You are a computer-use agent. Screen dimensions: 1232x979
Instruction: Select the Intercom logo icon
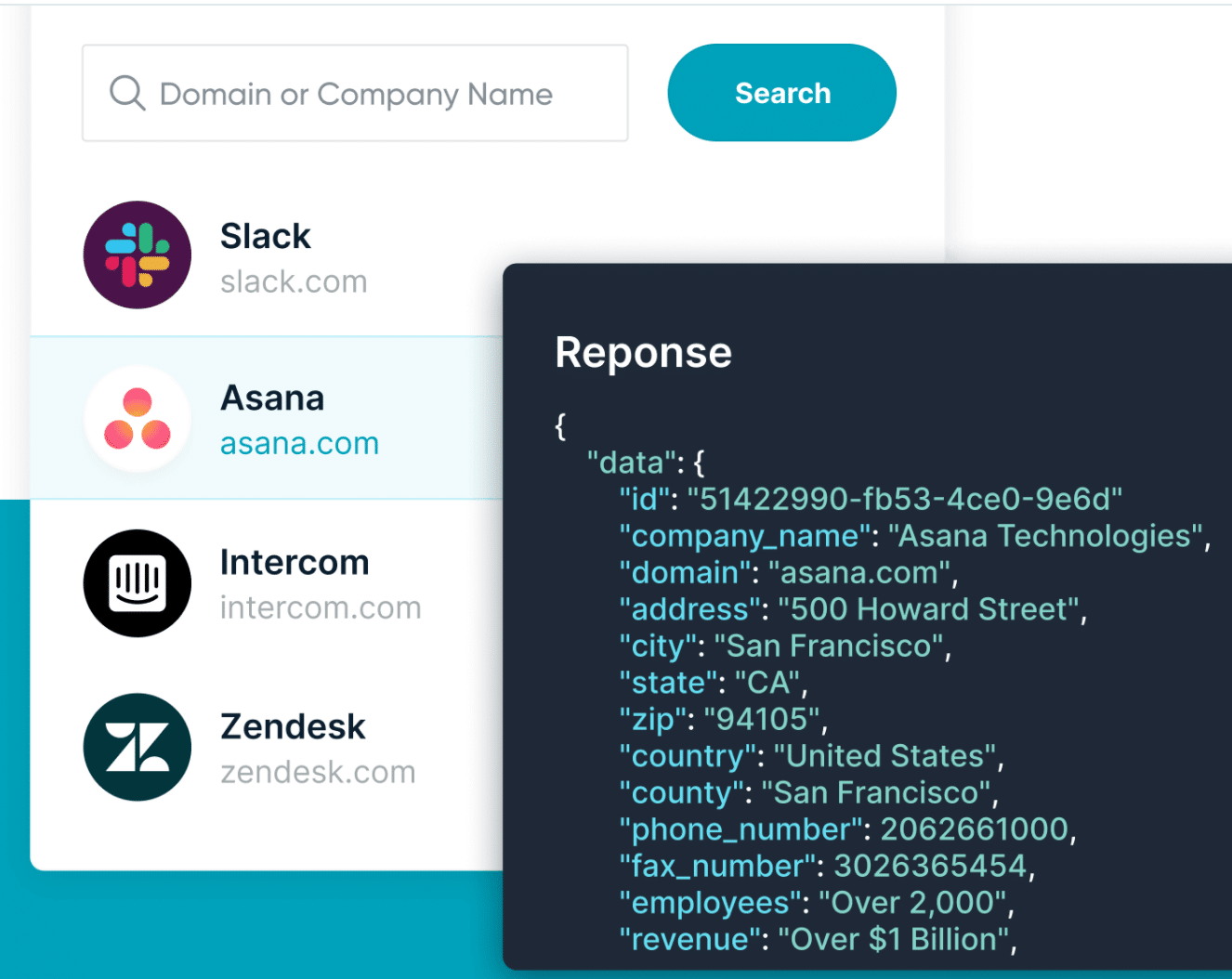tap(138, 583)
